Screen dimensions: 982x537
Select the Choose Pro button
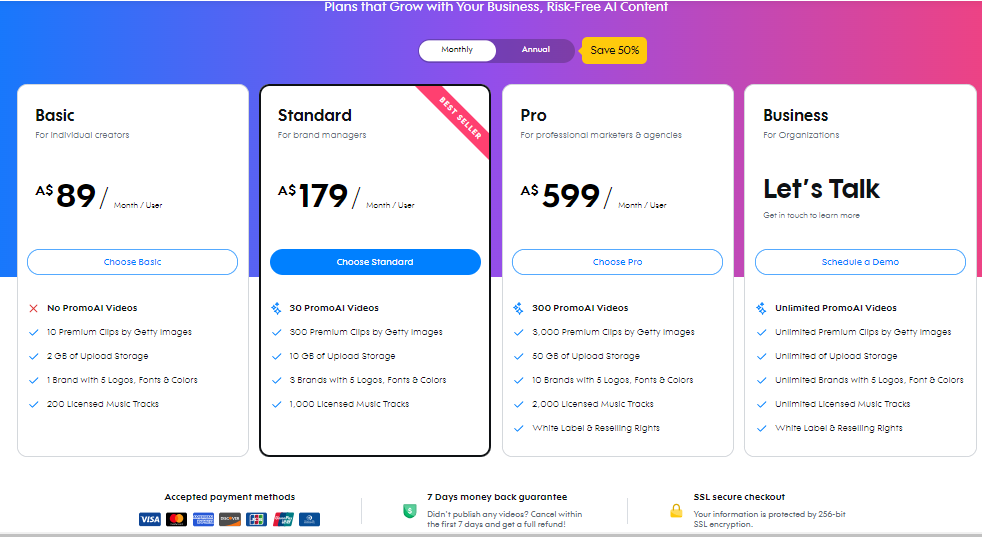617,262
